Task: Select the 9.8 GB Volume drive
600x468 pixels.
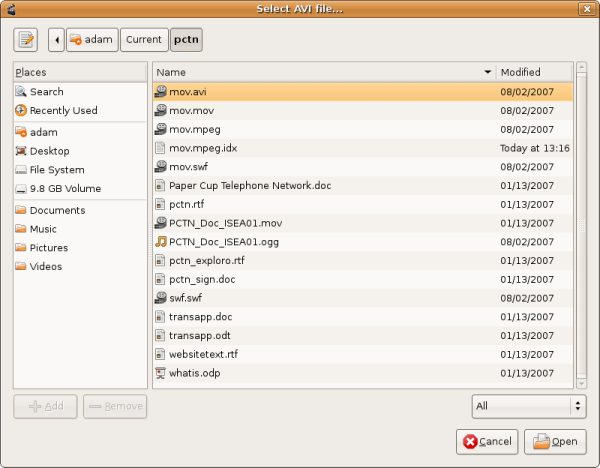Action: point(64,188)
